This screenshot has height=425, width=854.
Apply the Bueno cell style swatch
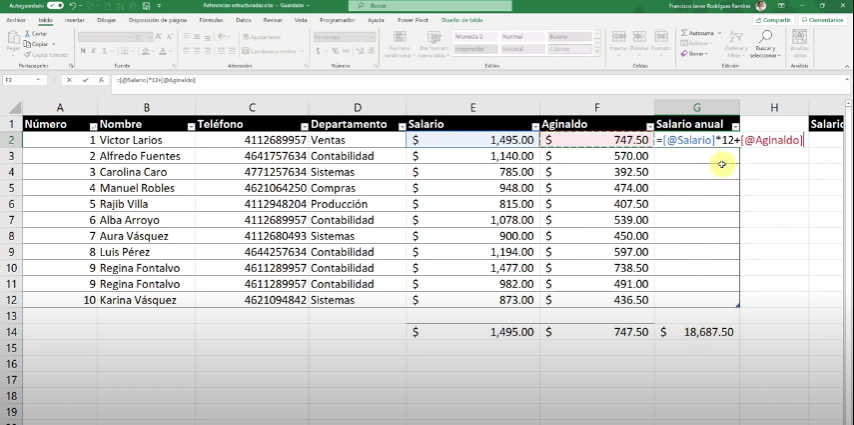[570, 37]
